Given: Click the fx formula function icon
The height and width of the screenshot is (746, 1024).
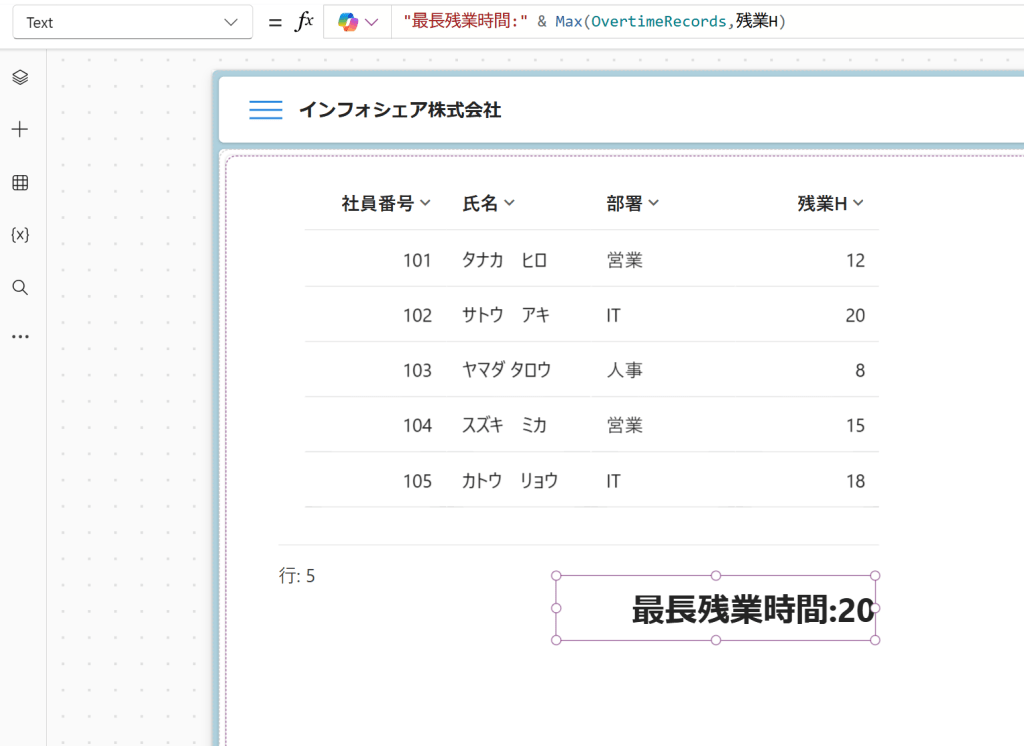Looking at the screenshot, I should 304,22.
